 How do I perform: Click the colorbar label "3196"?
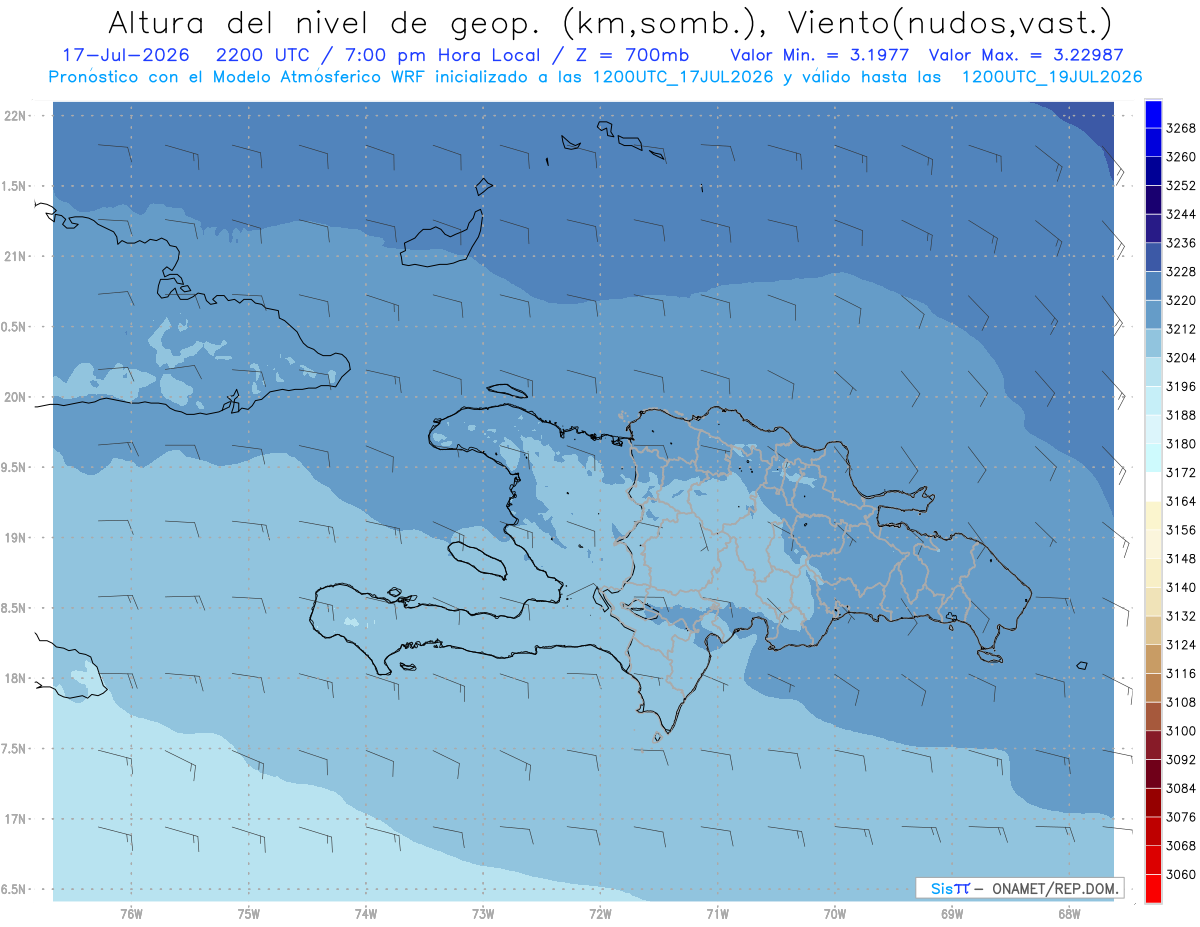1181,386
